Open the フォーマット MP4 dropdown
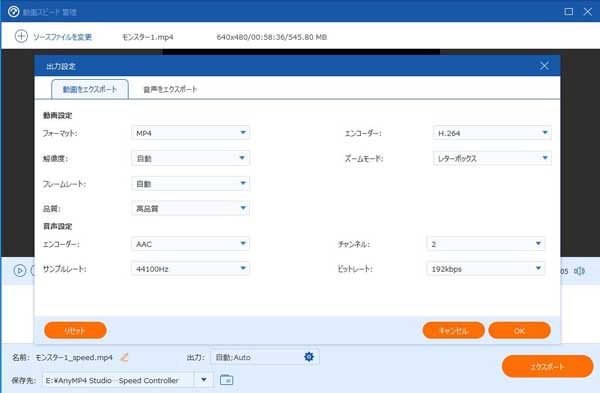Viewport: 600px width, 393px height. tap(190, 133)
